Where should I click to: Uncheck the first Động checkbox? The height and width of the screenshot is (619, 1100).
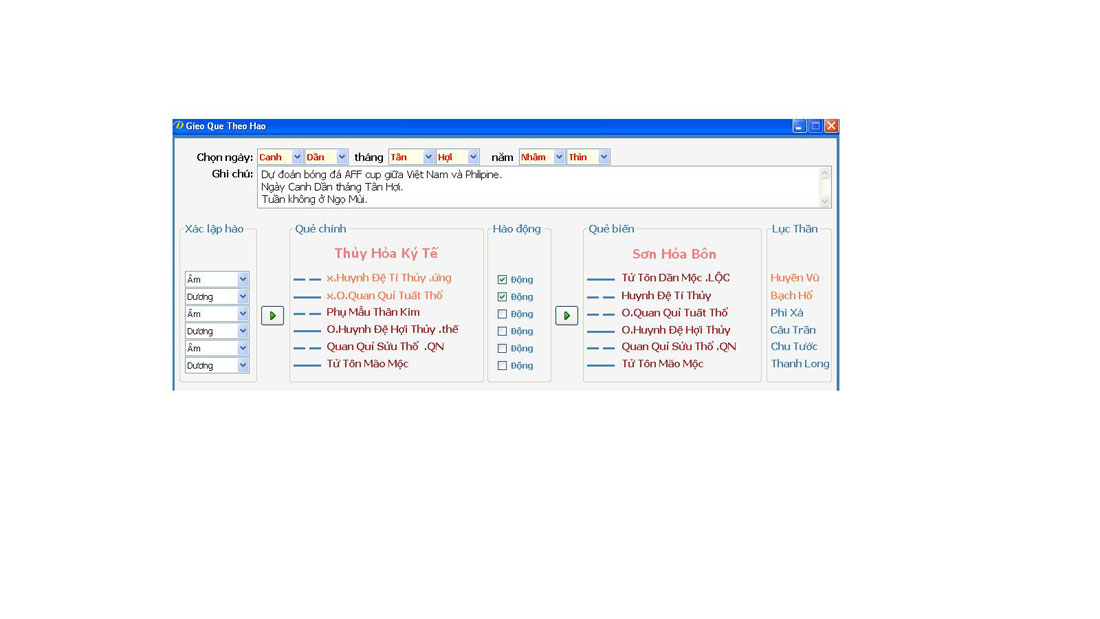tap(502, 280)
